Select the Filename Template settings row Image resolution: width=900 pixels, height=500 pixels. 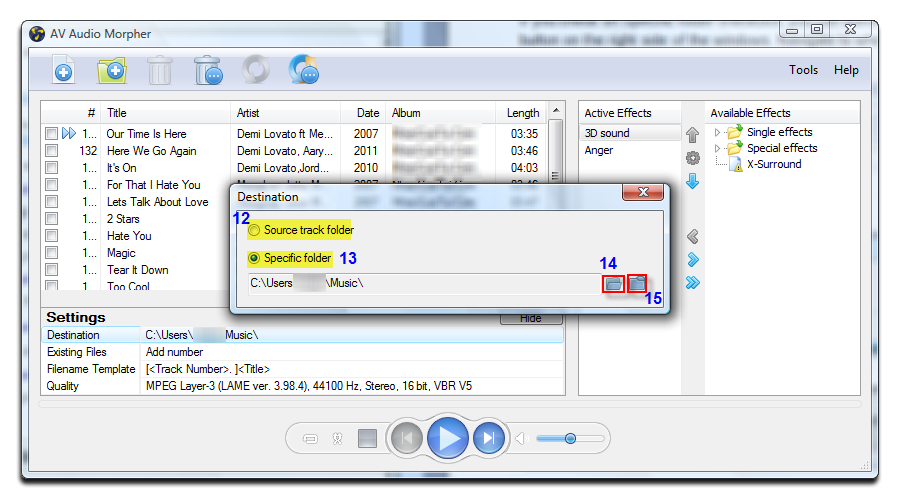pos(303,369)
